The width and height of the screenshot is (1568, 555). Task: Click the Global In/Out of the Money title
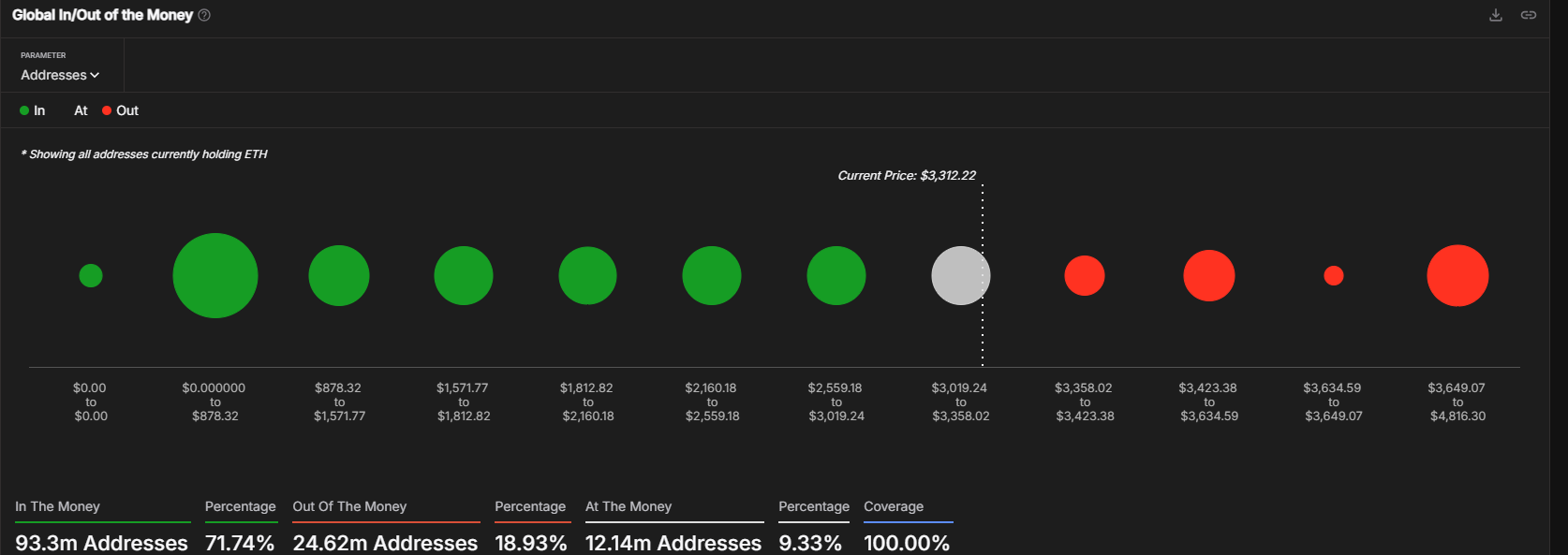click(102, 15)
